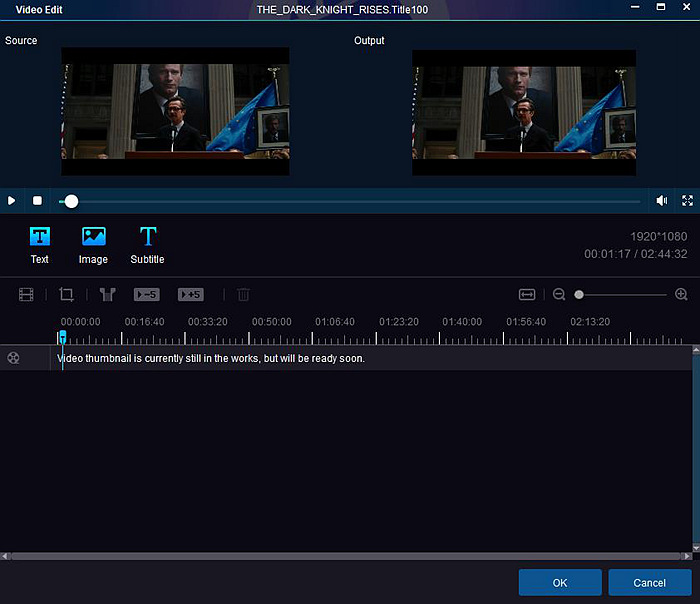Click the 00:01:17 / 02:44:32 time readout
The width and height of the screenshot is (700, 604).
point(636,254)
